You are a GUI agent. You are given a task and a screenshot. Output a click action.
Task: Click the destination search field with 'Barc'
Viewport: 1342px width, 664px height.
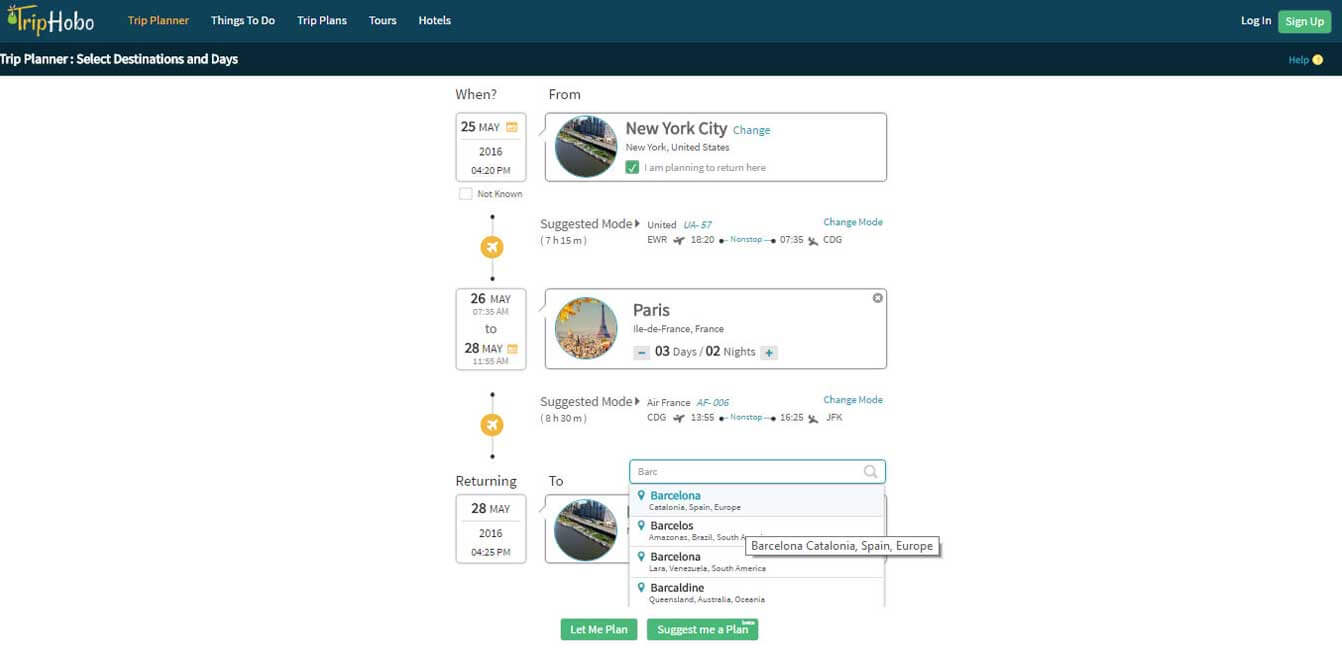757,472
